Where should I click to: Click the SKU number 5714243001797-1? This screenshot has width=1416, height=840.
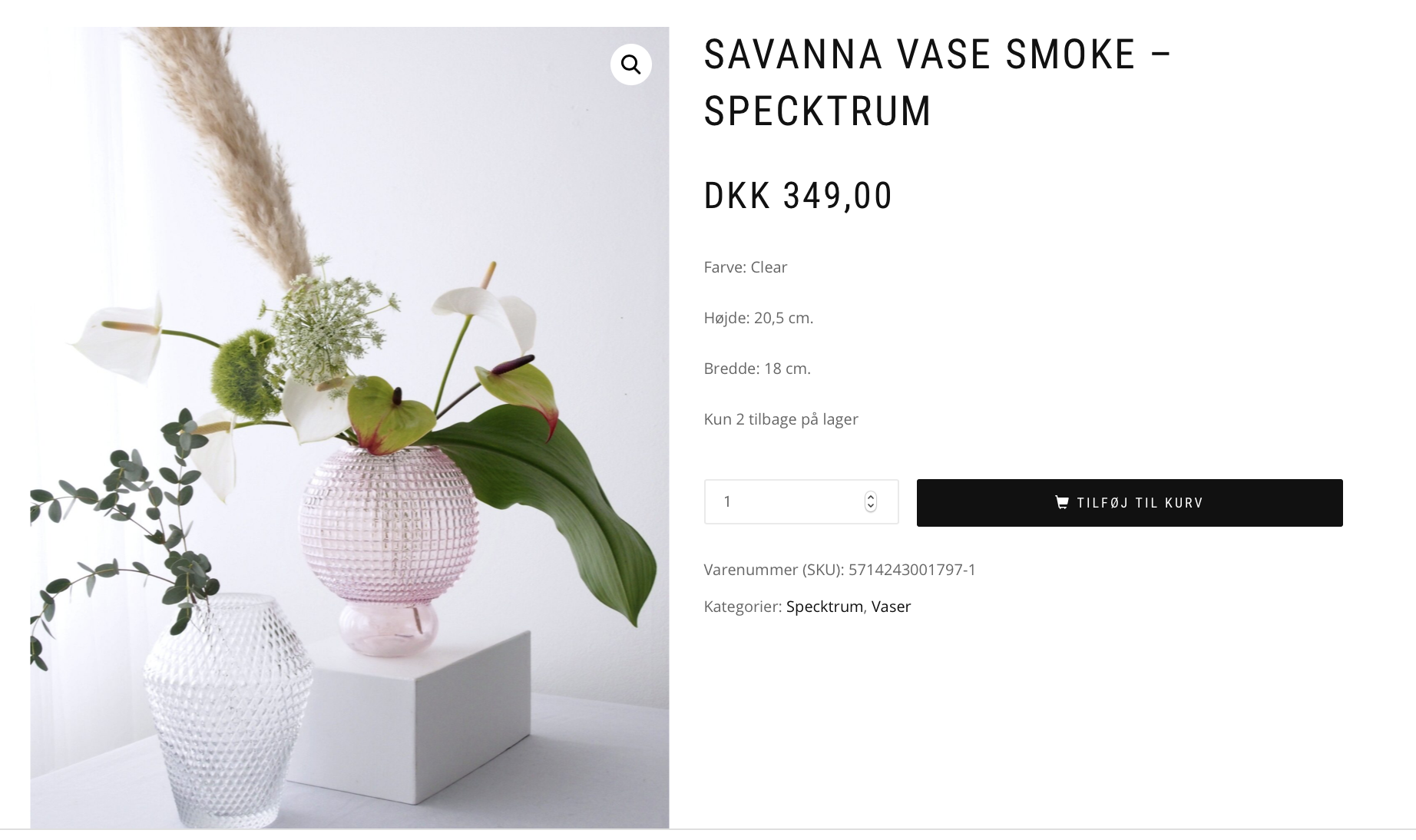(x=911, y=570)
